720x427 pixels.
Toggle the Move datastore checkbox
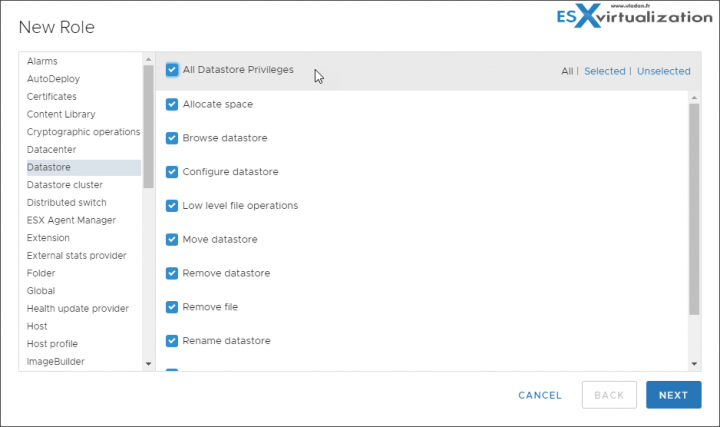tap(172, 240)
